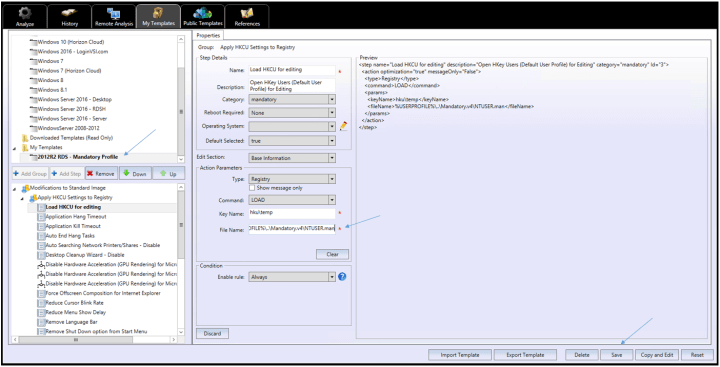The width and height of the screenshot is (720, 367).
Task: Collapse Apply HKCU Settings to Registry group
Action: (x=22, y=198)
